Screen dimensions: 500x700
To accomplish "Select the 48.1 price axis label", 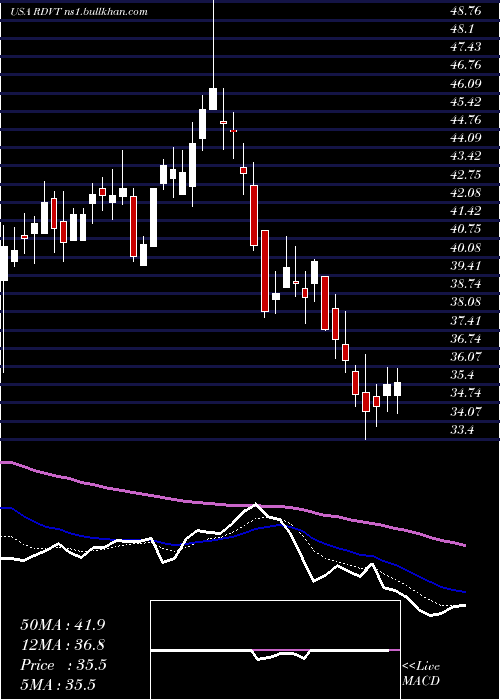I will [462, 29].
